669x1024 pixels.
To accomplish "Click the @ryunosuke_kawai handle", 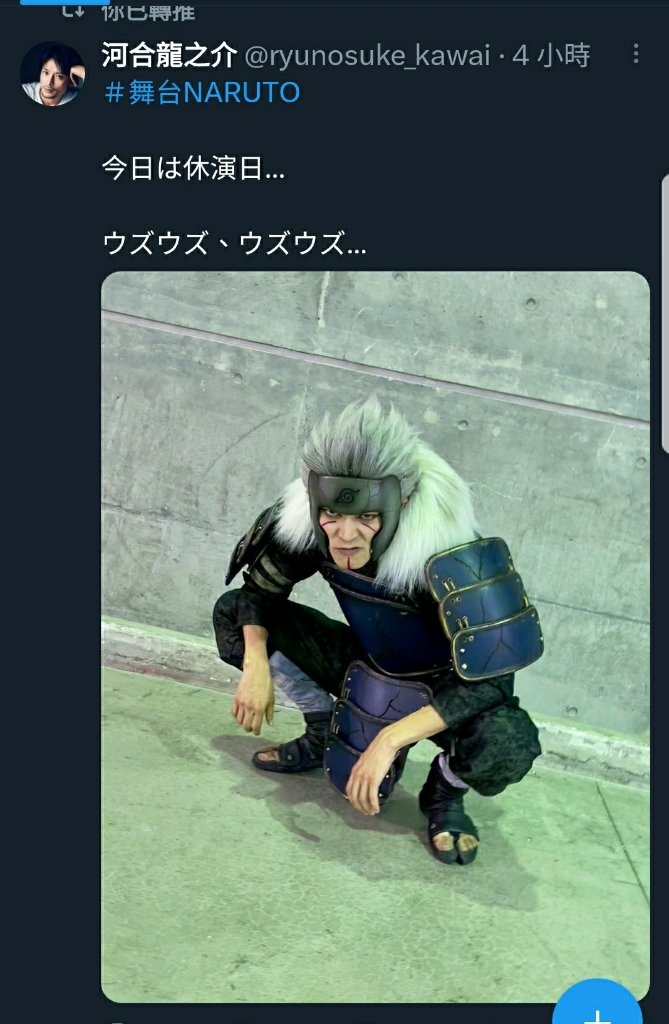I will (x=367, y=56).
